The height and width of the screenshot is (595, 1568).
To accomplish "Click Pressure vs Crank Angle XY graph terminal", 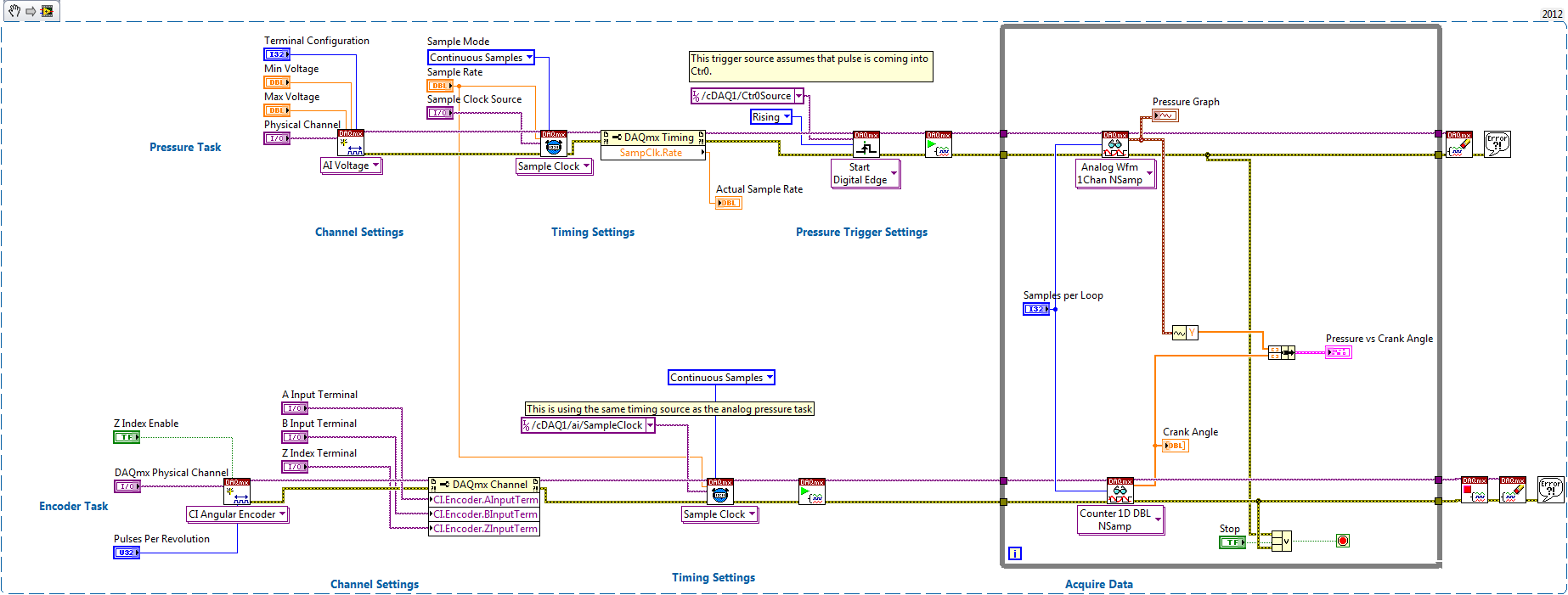I will (1339, 352).
